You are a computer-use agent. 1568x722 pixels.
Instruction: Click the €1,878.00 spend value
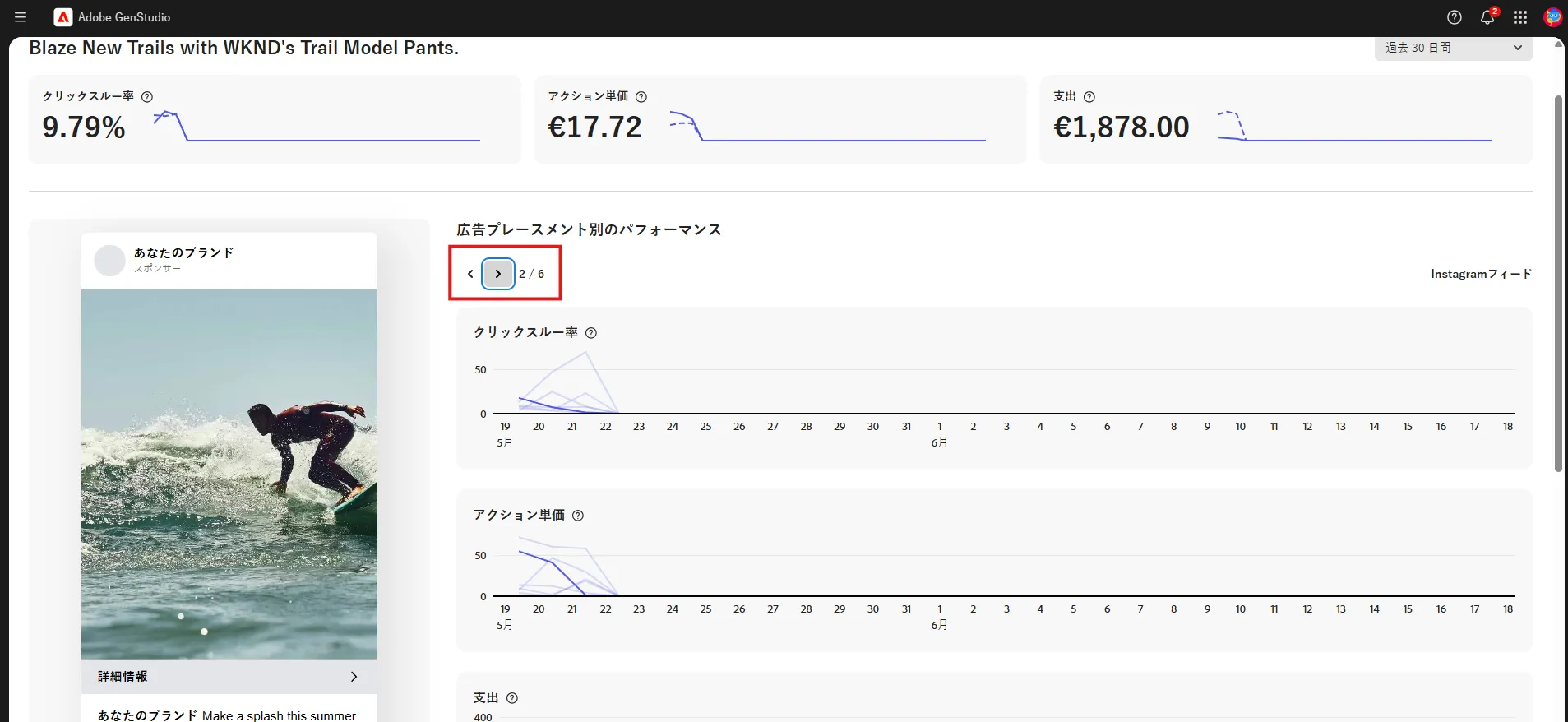coord(1122,127)
